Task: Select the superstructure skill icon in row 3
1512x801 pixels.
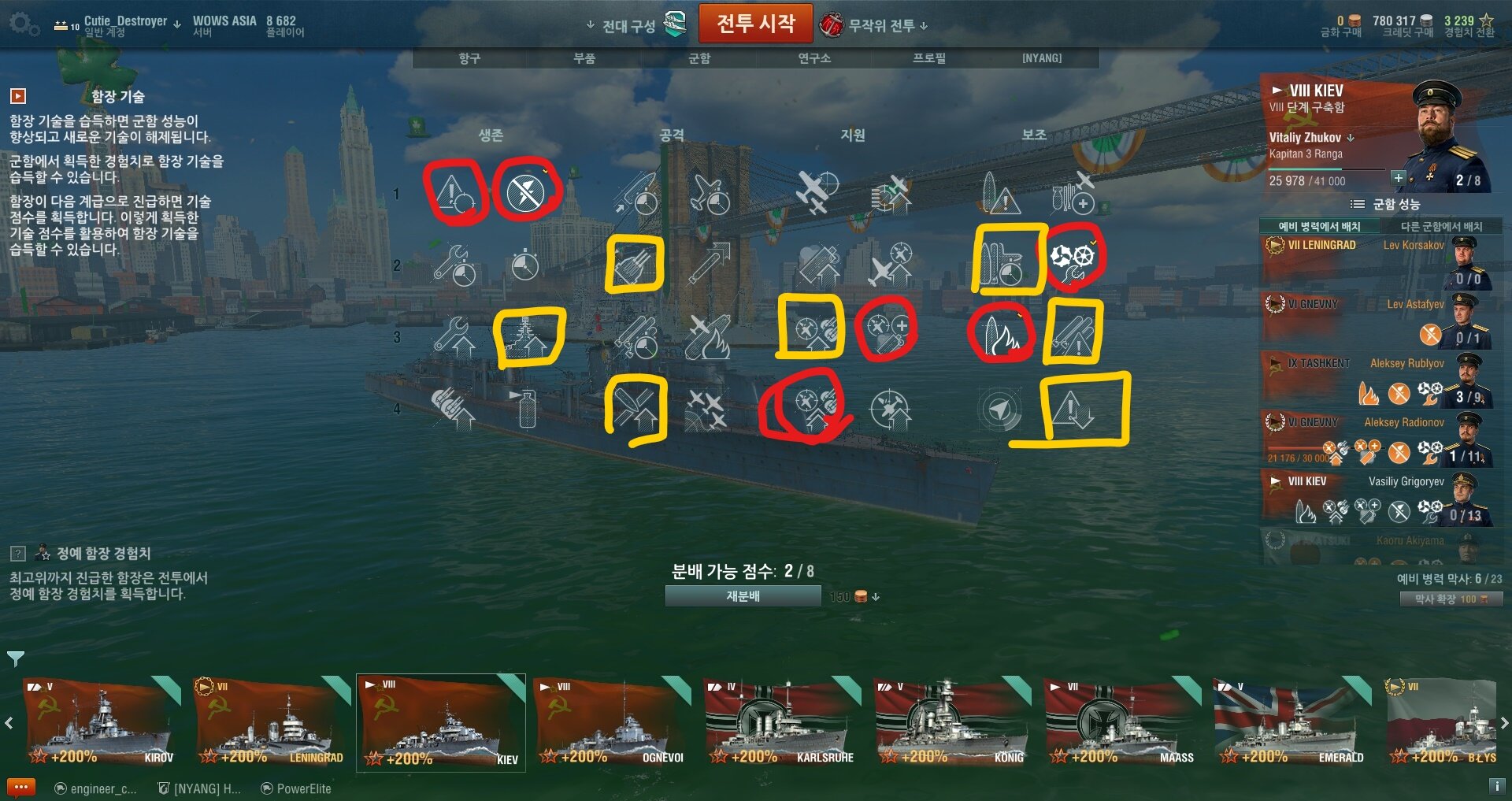Action: 526,337
